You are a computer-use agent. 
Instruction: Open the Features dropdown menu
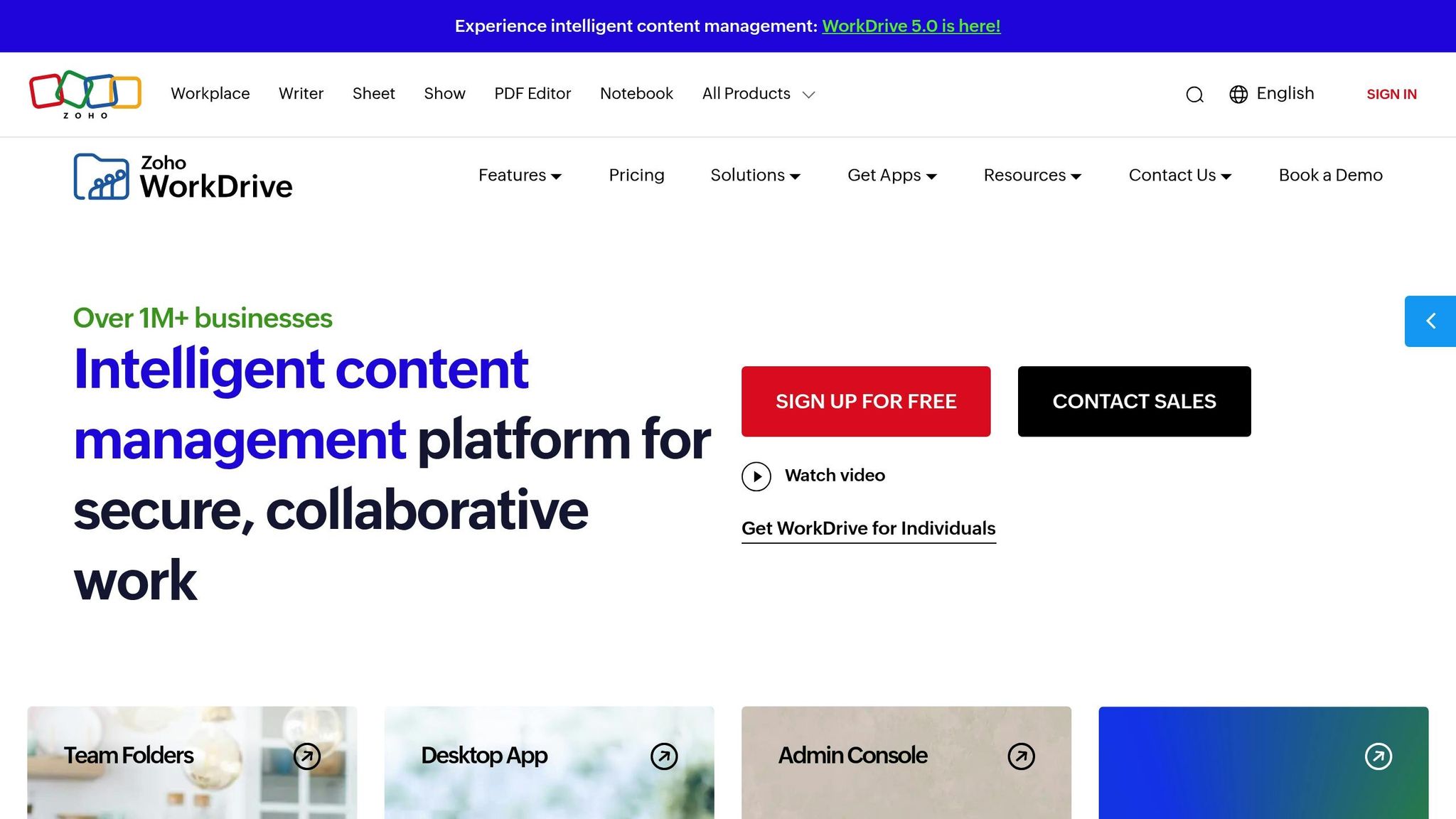tap(520, 175)
